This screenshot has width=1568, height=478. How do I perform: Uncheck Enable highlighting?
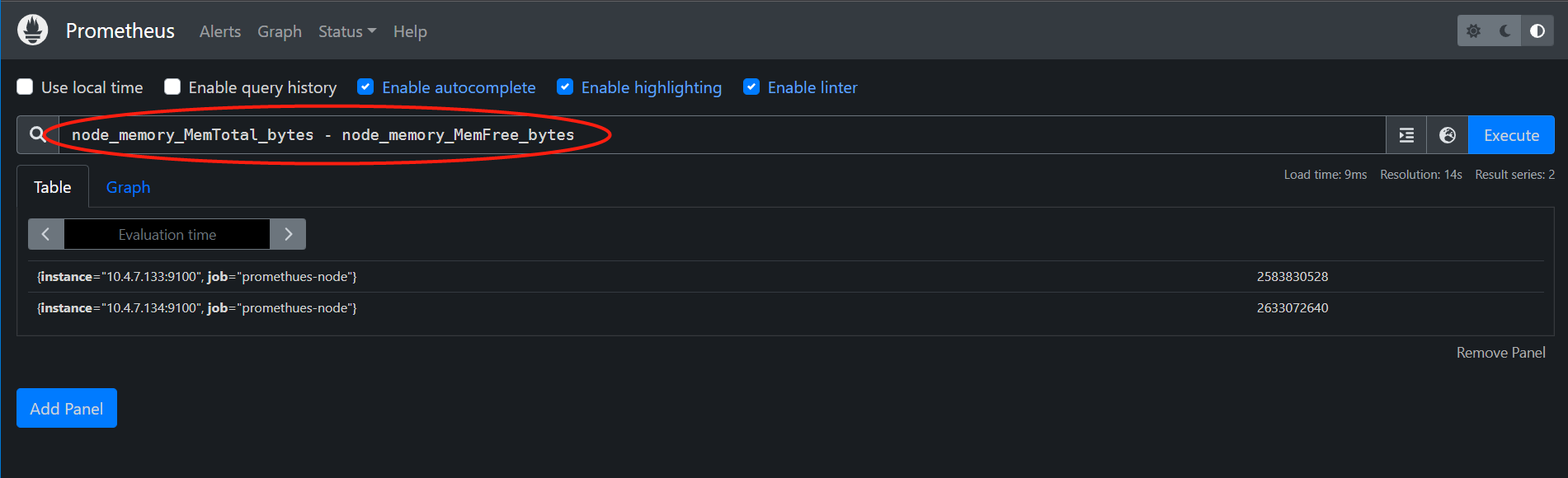click(565, 87)
